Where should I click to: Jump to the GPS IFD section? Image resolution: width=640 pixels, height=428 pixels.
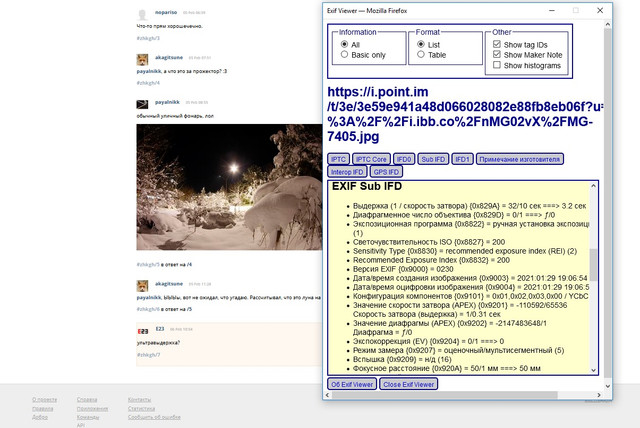[386, 172]
